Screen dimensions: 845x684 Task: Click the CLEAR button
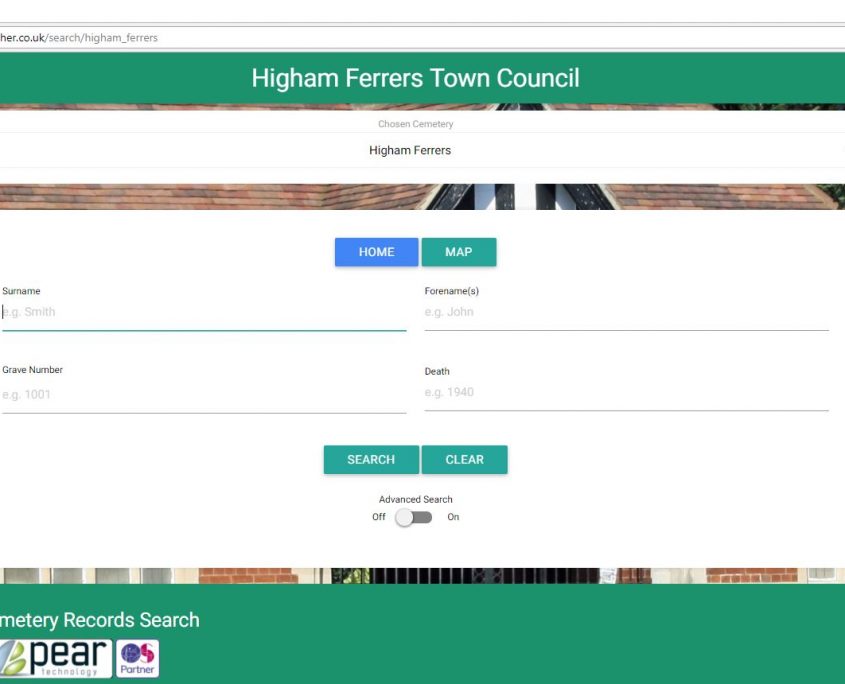pyautogui.click(x=464, y=460)
